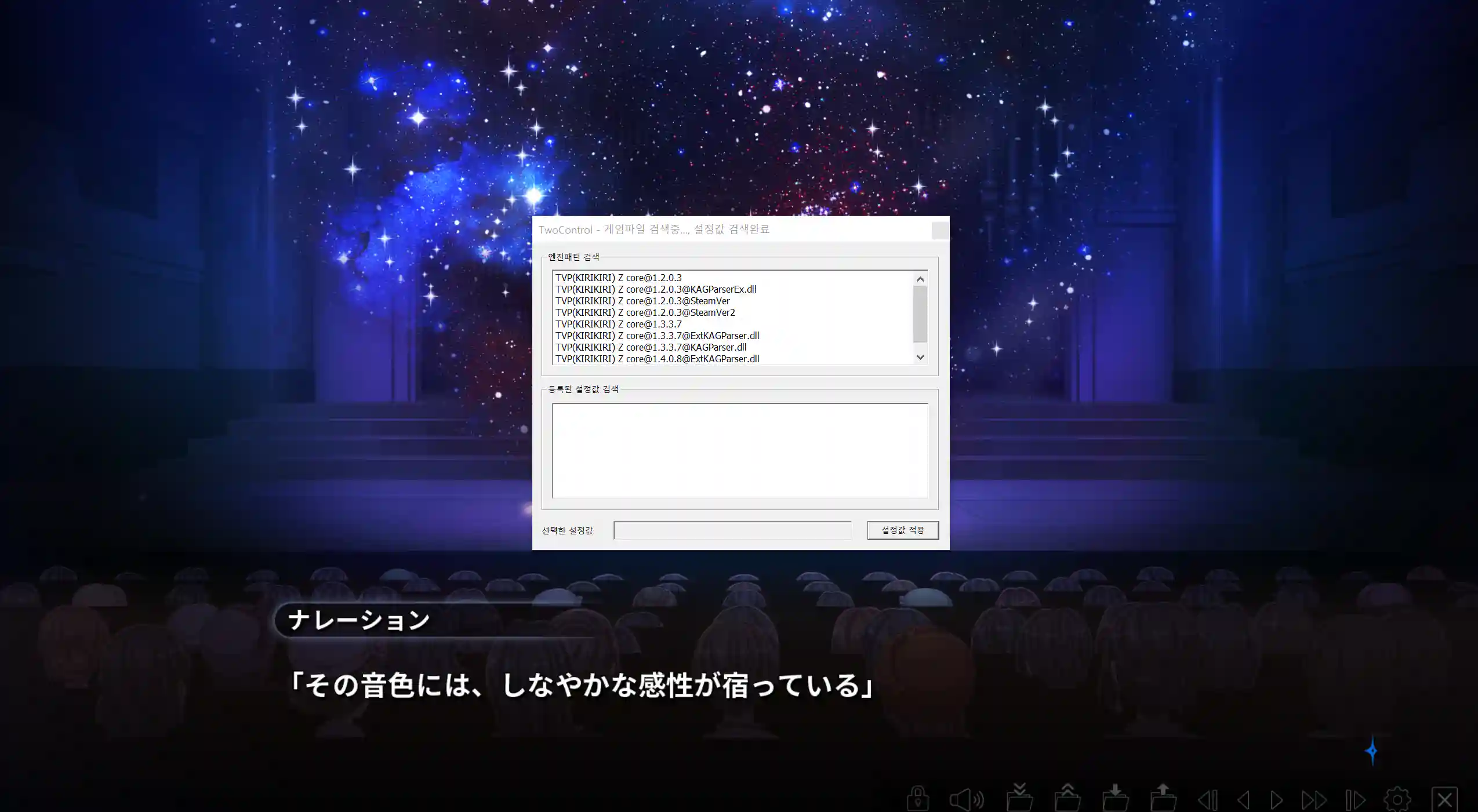Select TVP(KIRIKIRI) Z core@1.2.0.3 entry
Image resolution: width=1478 pixels, height=812 pixels.
click(733, 278)
